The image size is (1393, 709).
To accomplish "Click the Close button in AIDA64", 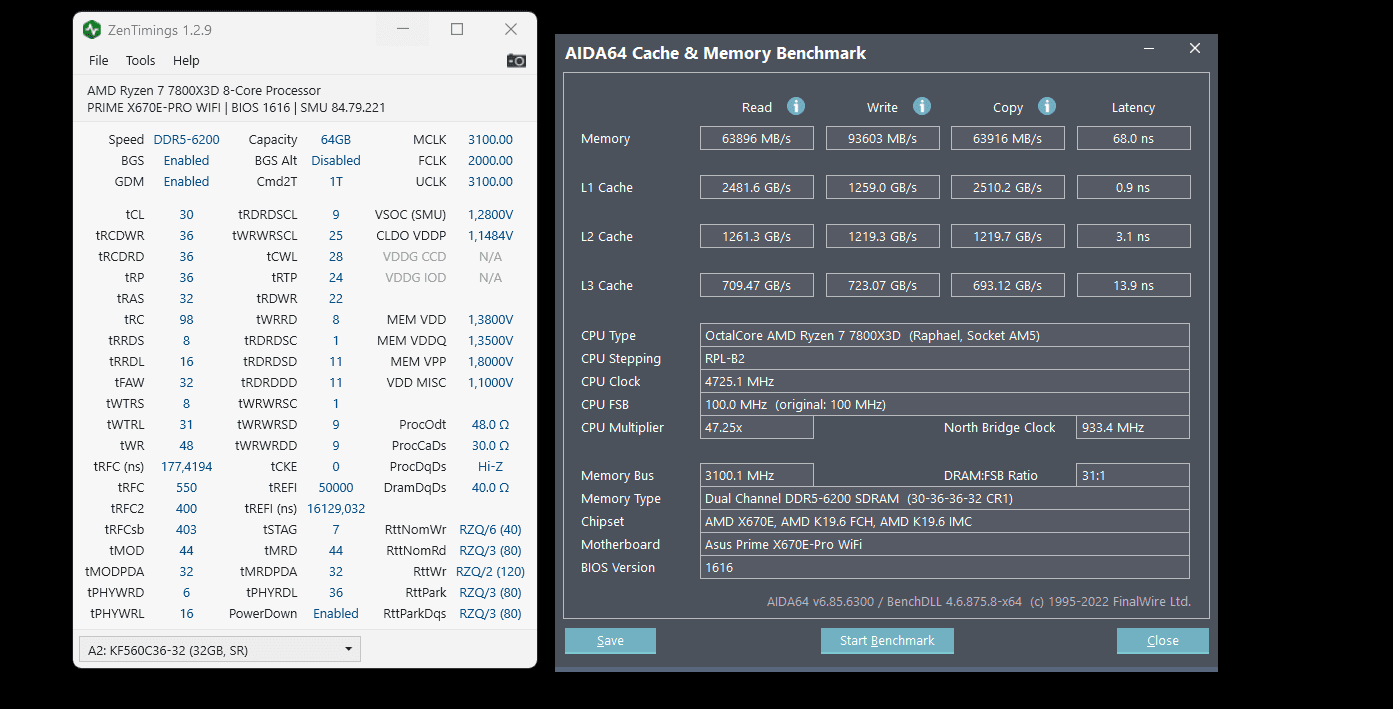I will click(x=1163, y=641).
